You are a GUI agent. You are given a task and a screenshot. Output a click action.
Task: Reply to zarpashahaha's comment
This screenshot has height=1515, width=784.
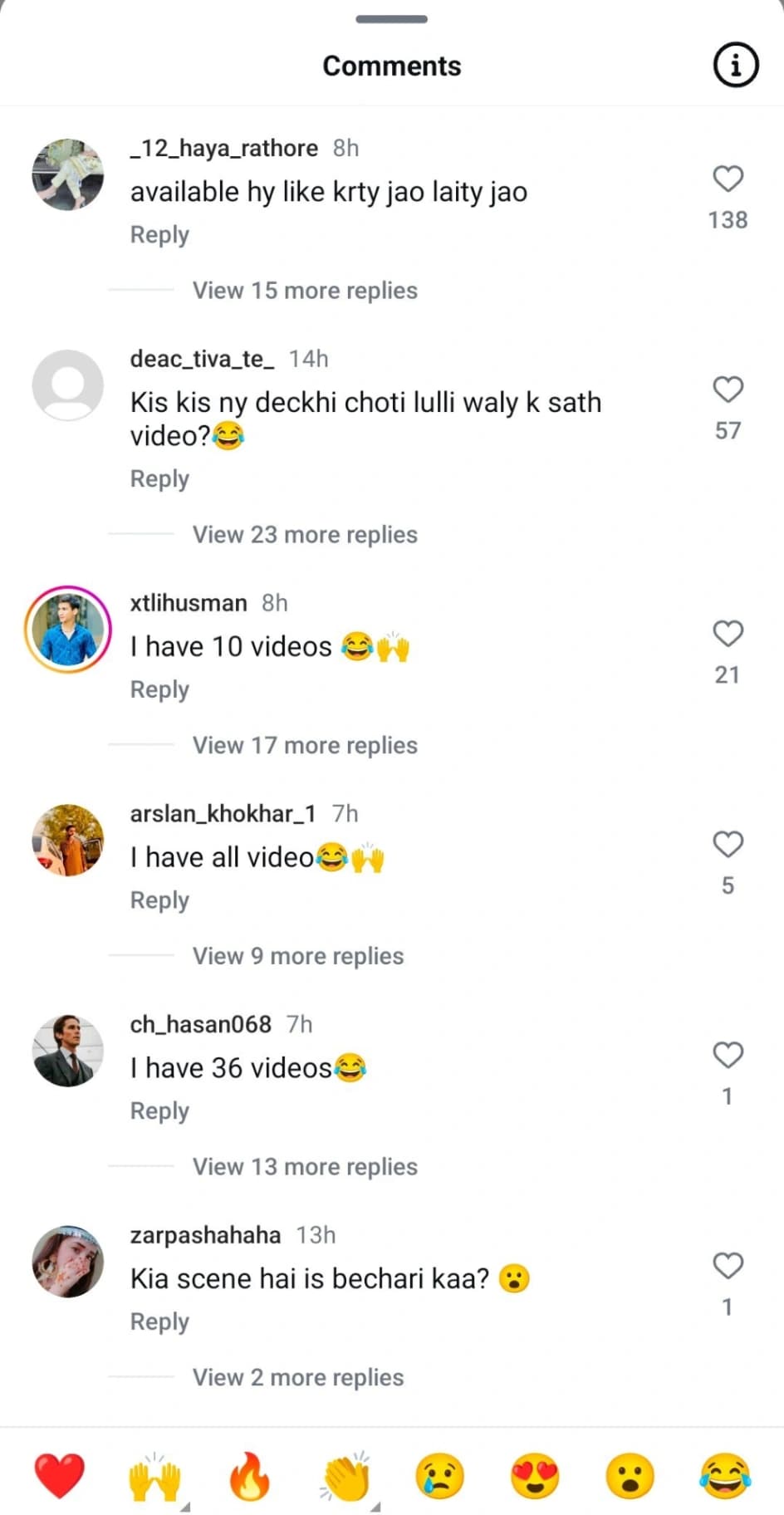[159, 1321]
